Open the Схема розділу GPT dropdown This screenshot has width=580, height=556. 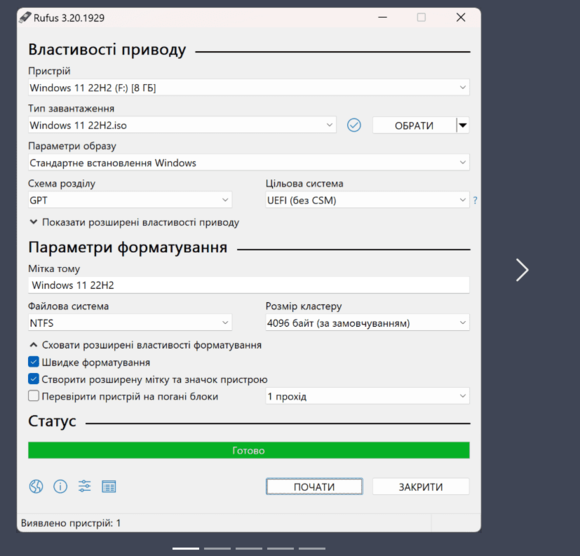130,200
